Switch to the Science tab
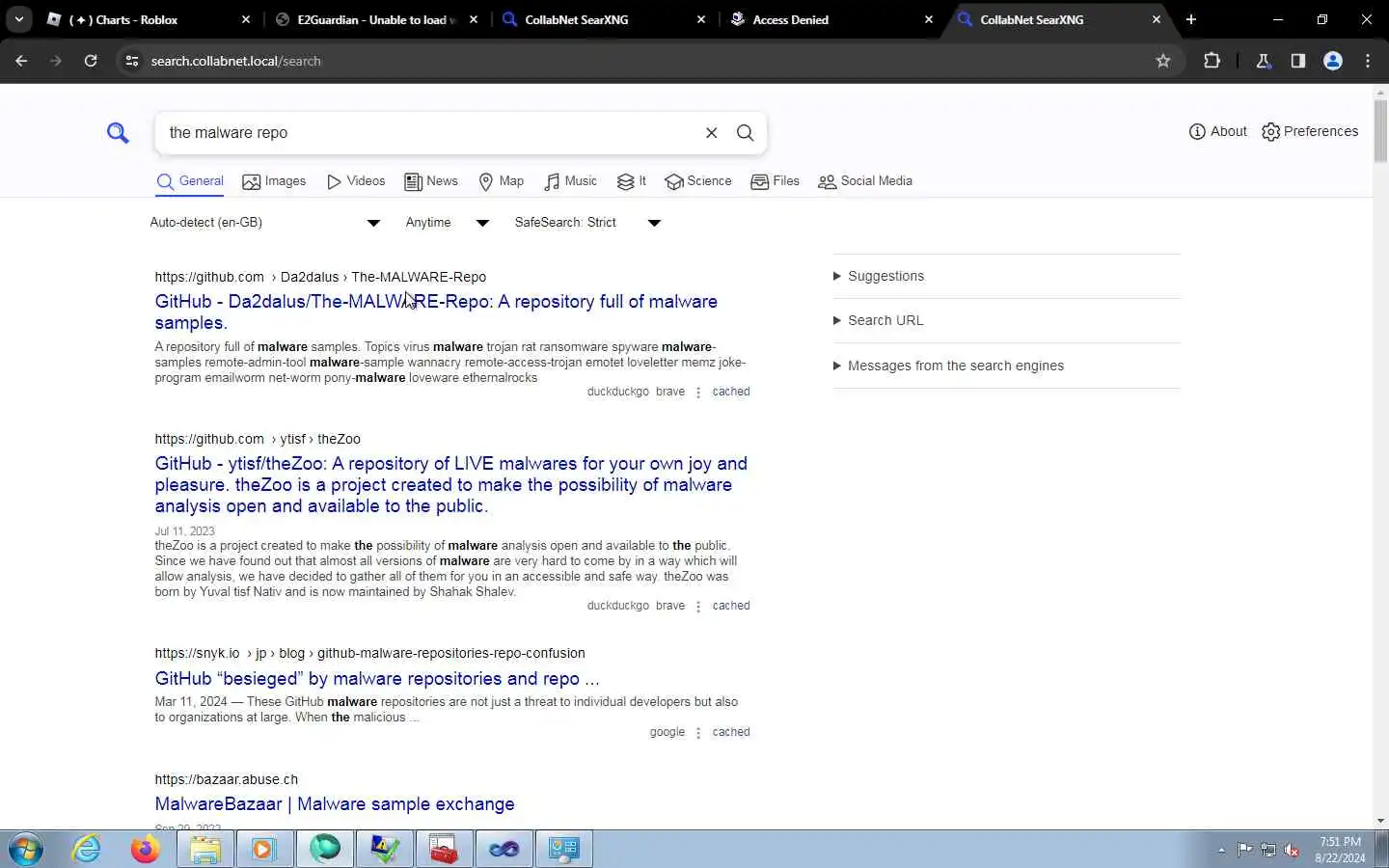1389x868 pixels. 698,181
